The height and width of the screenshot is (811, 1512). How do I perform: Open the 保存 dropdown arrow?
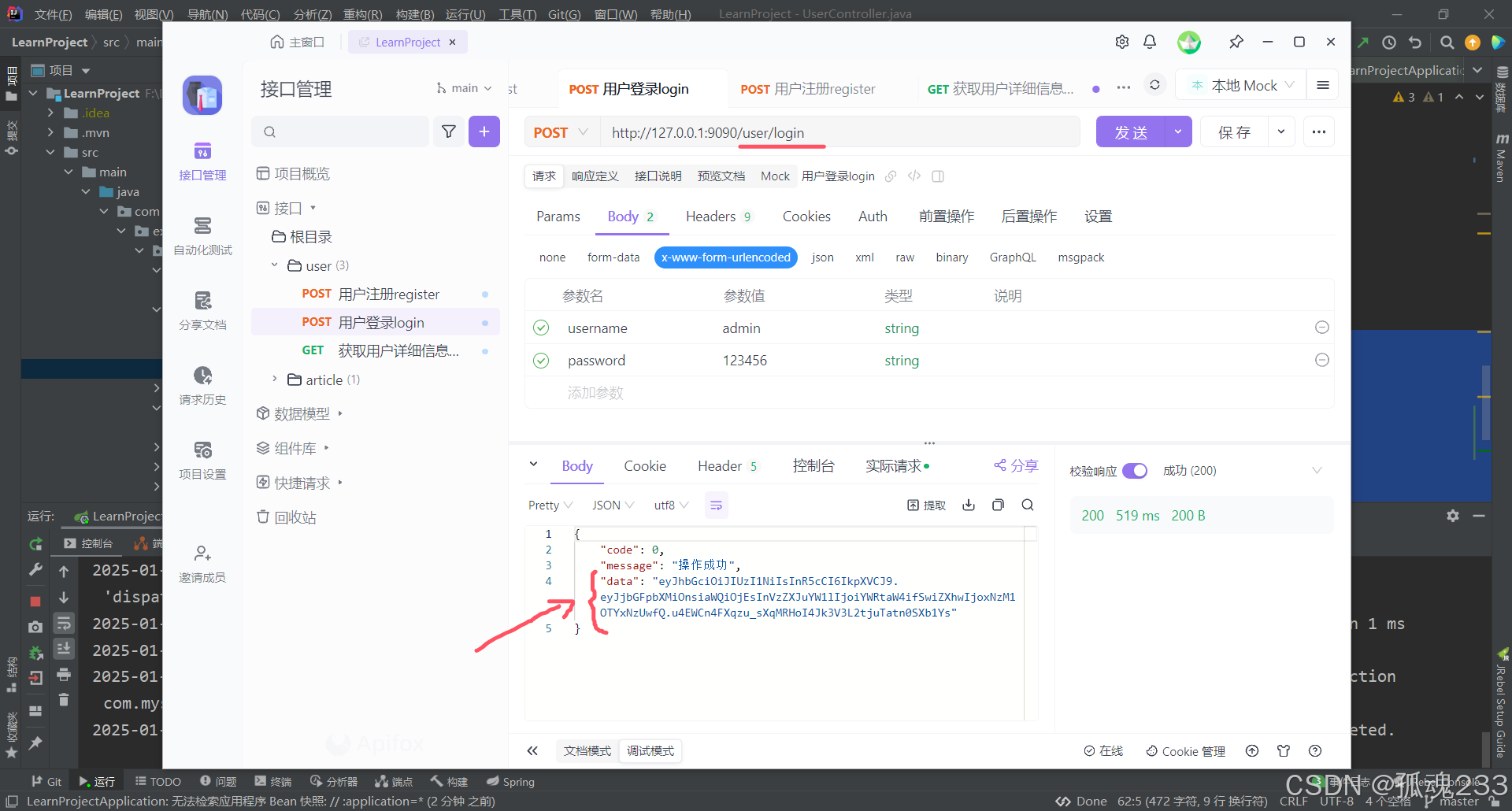click(1281, 131)
